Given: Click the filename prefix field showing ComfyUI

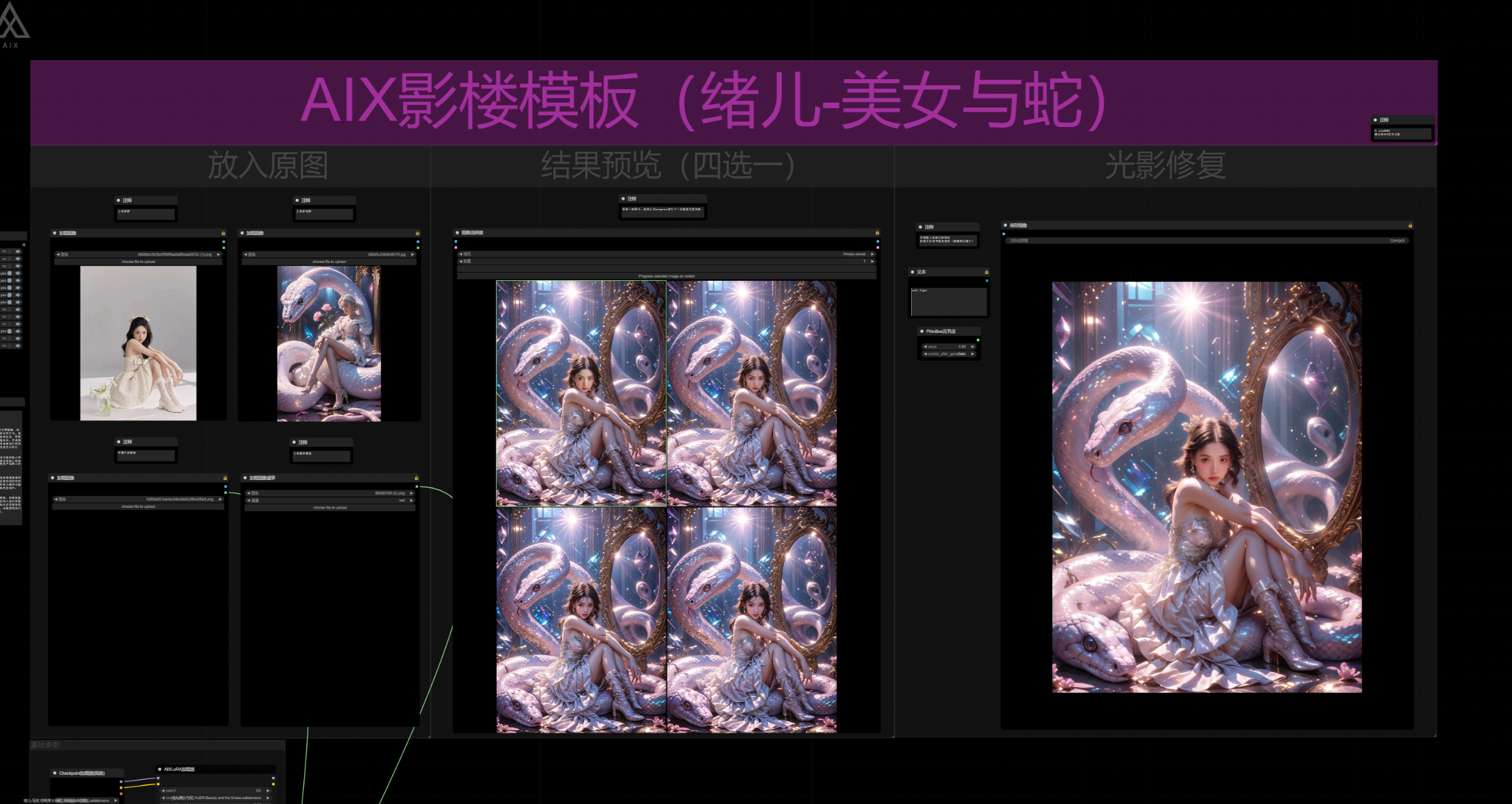Looking at the screenshot, I should click(1207, 241).
